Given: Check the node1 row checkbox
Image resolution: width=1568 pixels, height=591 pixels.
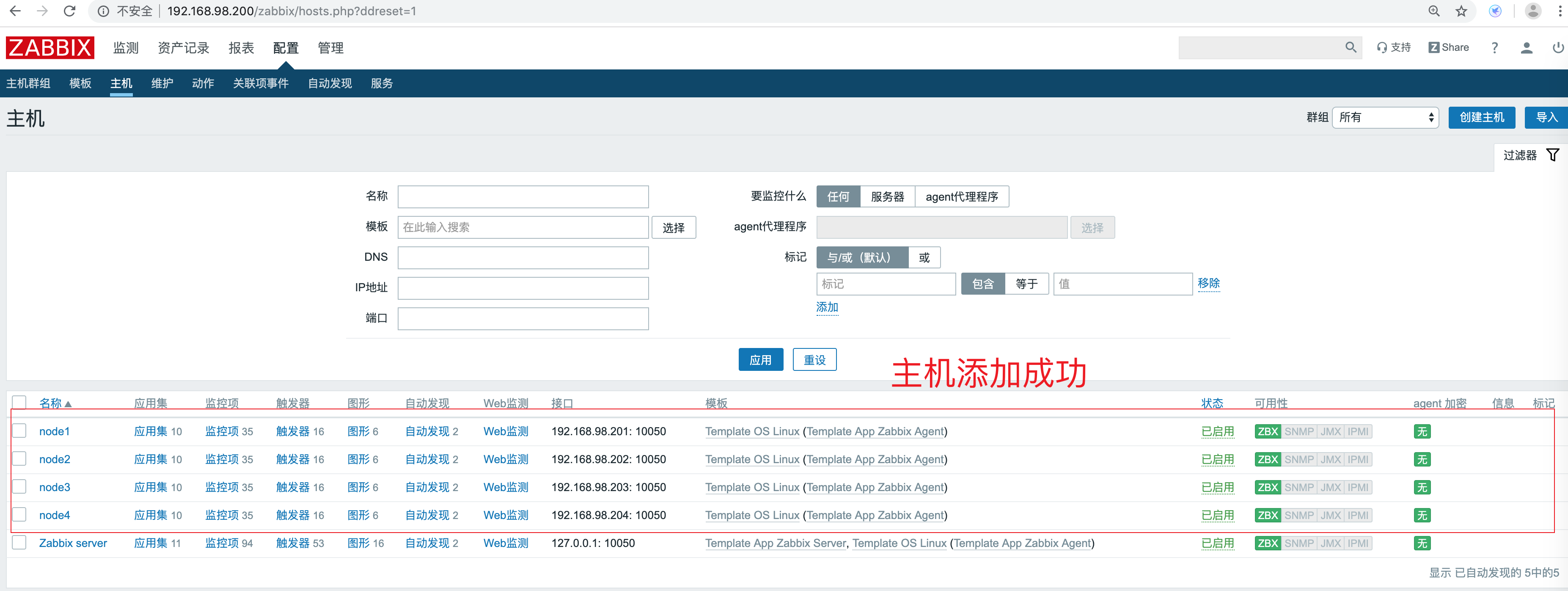Looking at the screenshot, I should point(19,431).
